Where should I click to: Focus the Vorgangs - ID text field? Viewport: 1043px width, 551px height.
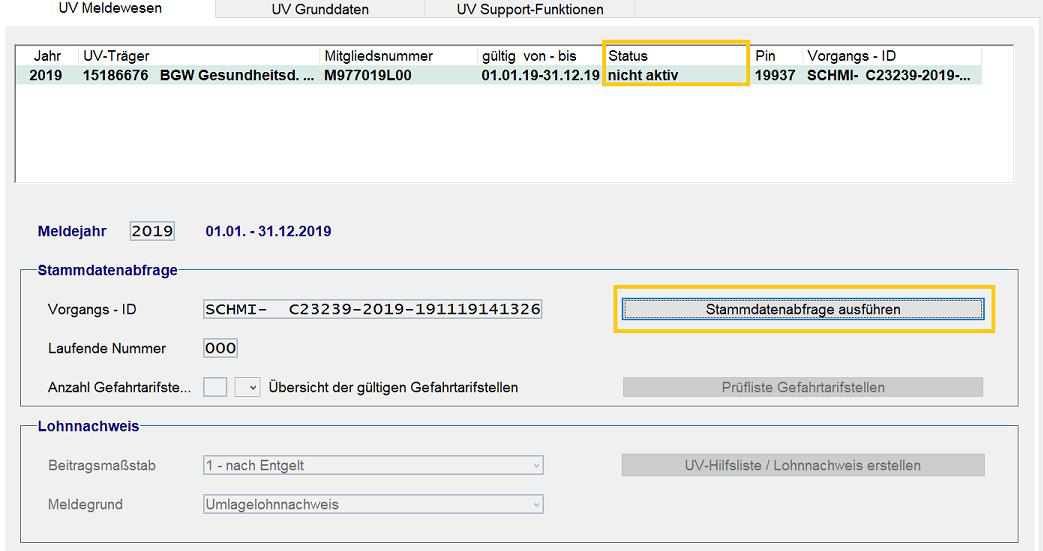pos(372,309)
